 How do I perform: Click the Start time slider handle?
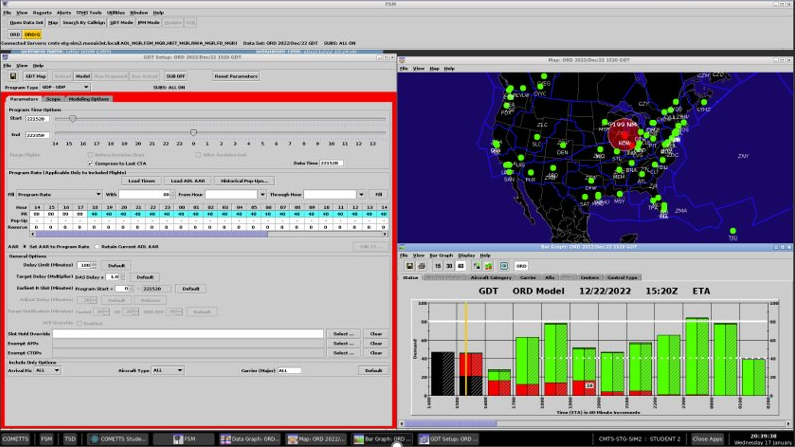[x=73, y=119]
